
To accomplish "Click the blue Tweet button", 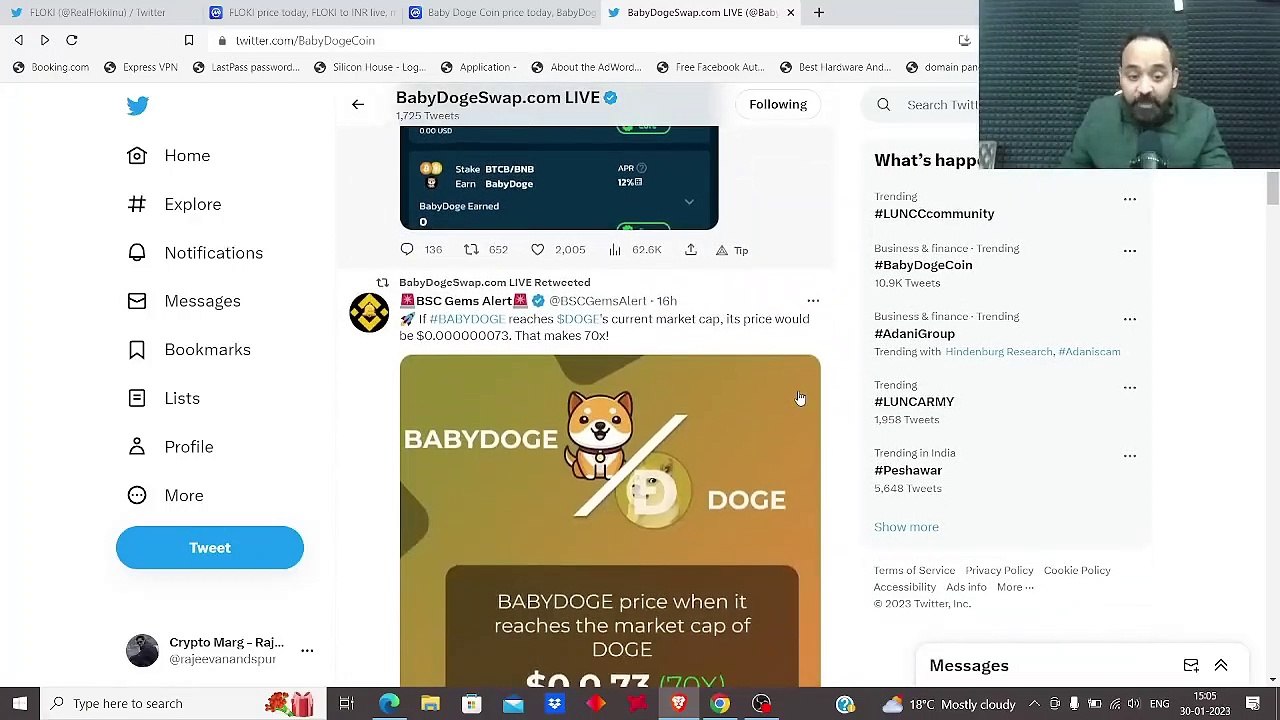I will 210,548.
